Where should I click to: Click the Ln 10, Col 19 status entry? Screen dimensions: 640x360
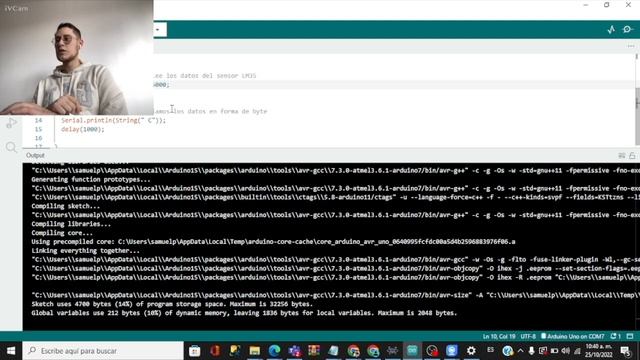(x=498, y=336)
